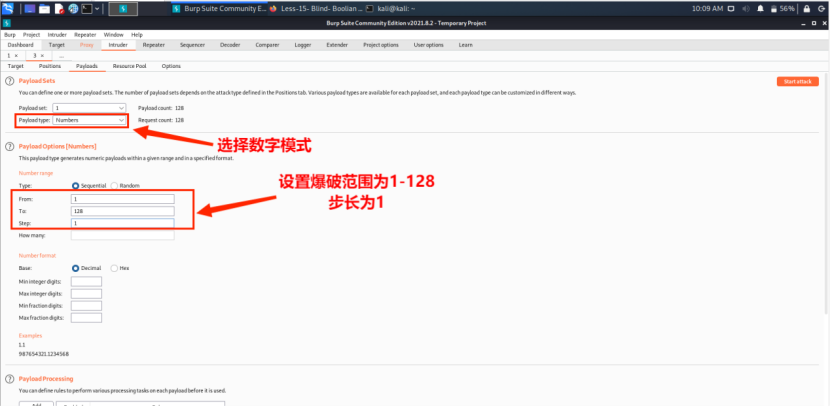
Task: Select the Hex base radio
Action: click(114, 268)
